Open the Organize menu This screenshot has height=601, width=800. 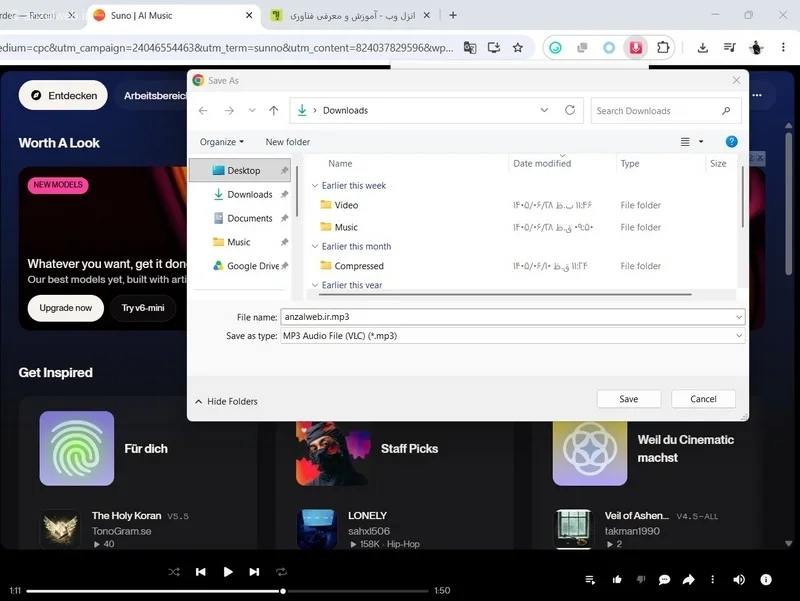coord(222,142)
